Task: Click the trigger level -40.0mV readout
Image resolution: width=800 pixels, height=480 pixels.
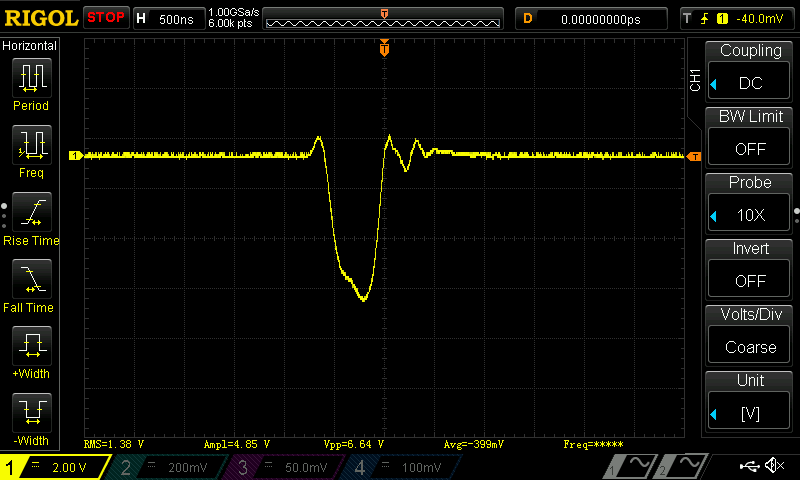Action: (759, 19)
